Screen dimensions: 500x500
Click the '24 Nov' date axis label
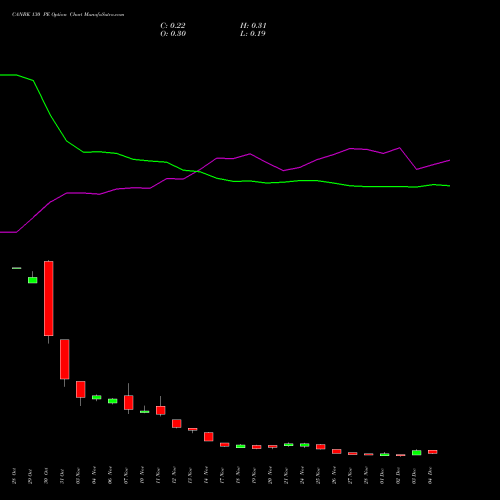click(302, 475)
